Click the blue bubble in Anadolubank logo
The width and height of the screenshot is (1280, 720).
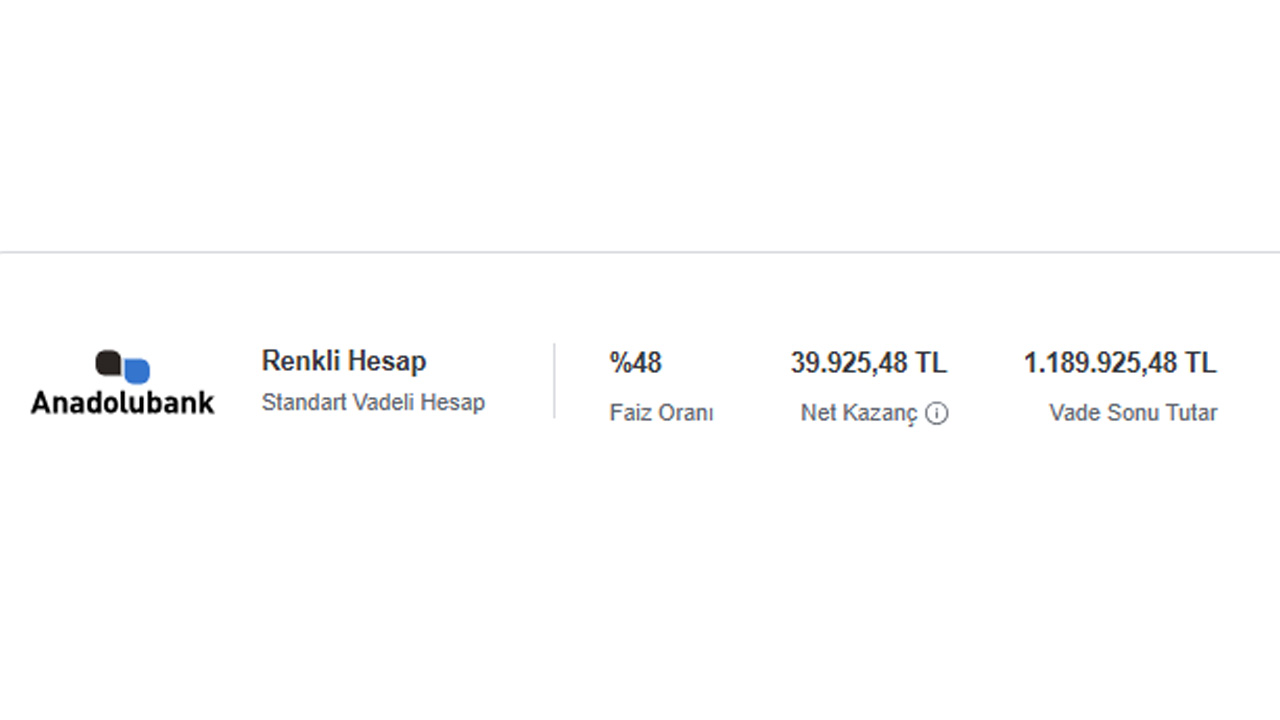tap(137, 372)
